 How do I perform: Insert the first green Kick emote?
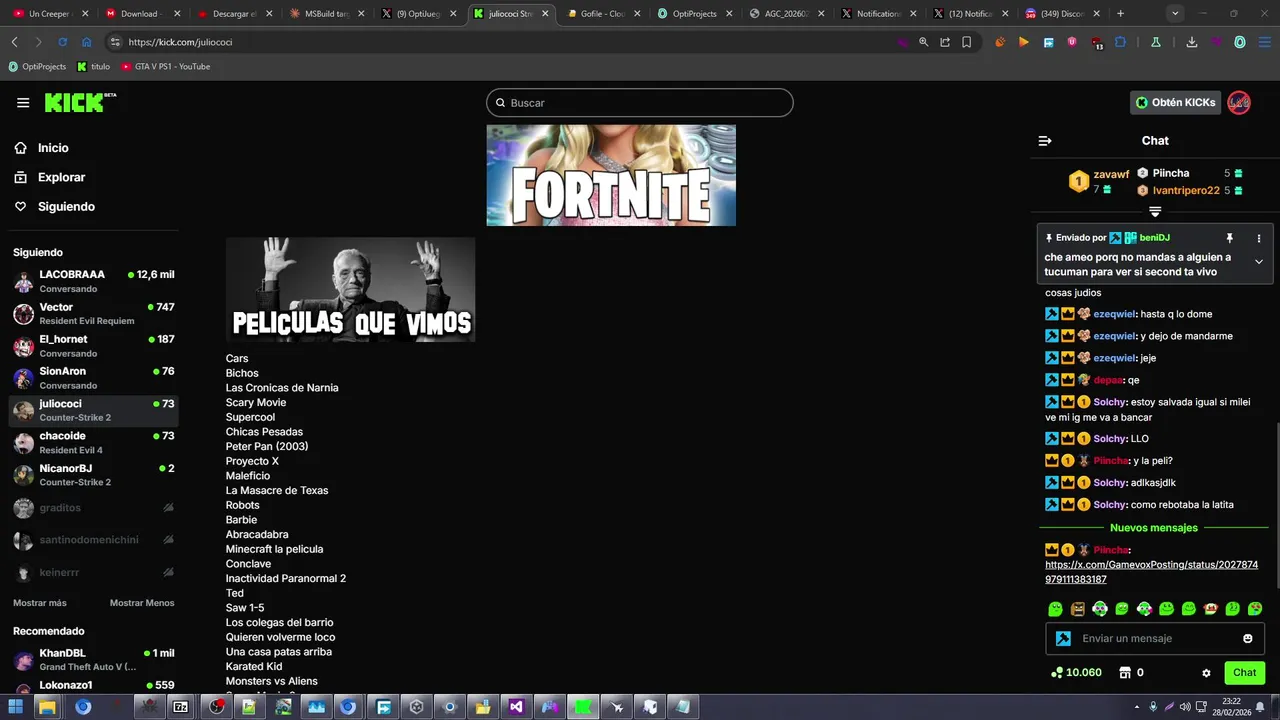point(1055,609)
